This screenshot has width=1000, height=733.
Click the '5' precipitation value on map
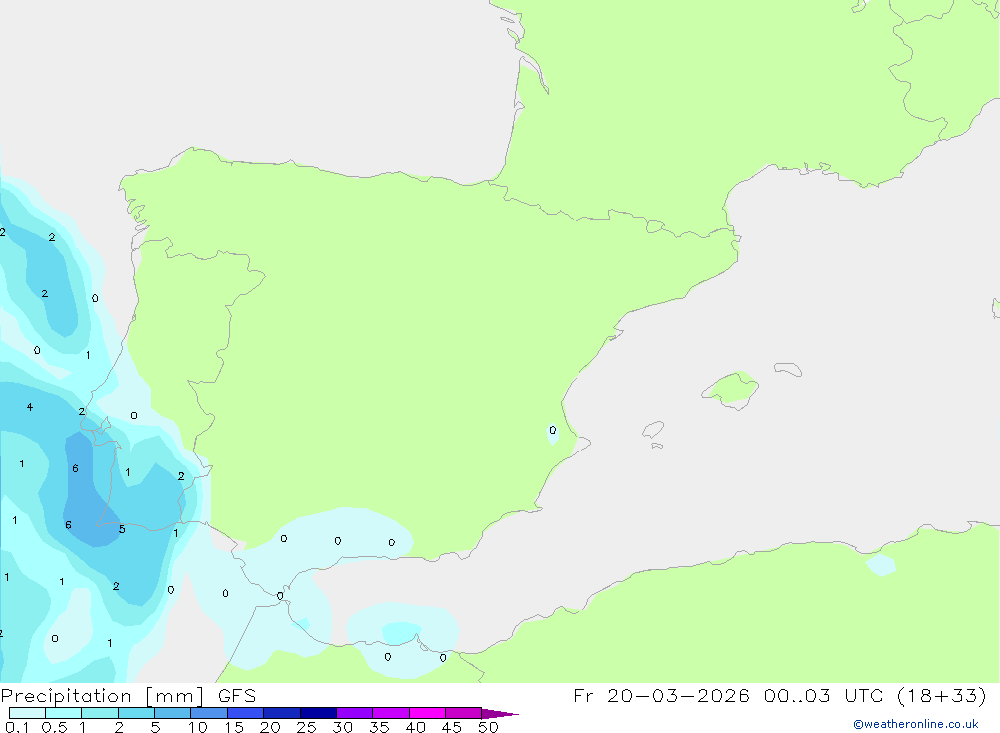coord(122,529)
